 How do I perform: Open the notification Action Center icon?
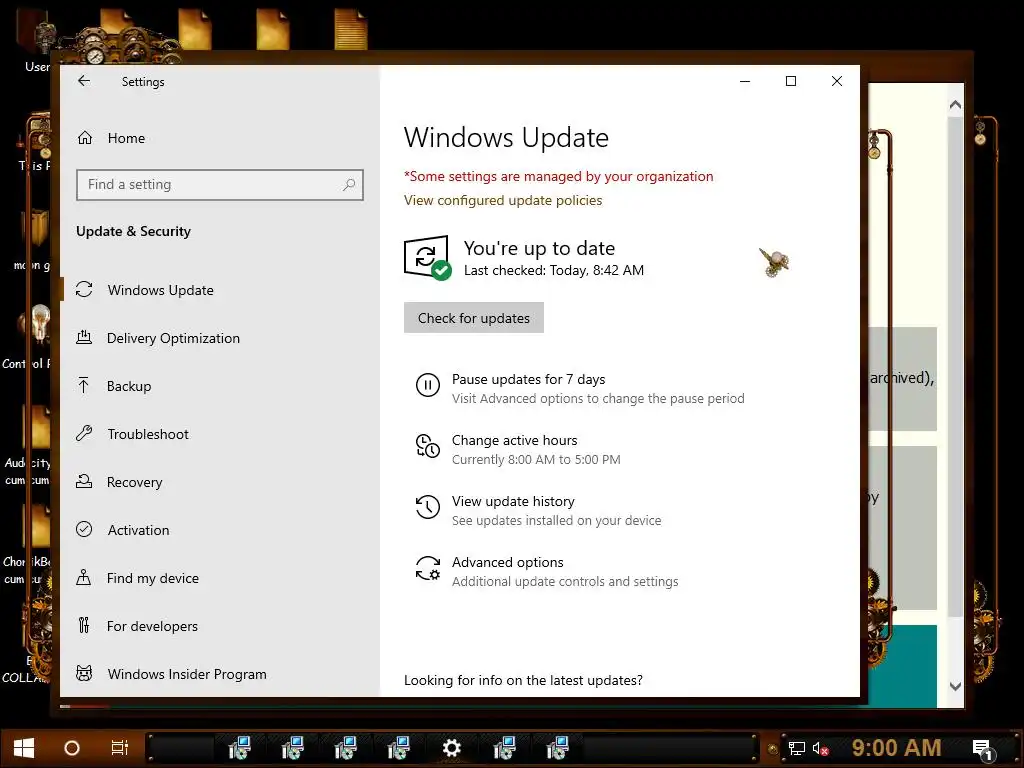pyautogui.click(x=982, y=749)
